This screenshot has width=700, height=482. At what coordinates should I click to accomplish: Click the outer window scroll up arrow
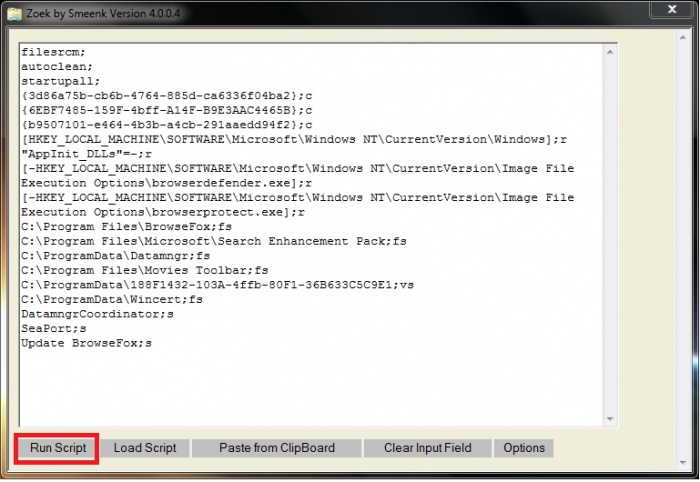pyautogui.click(x=683, y=37)
